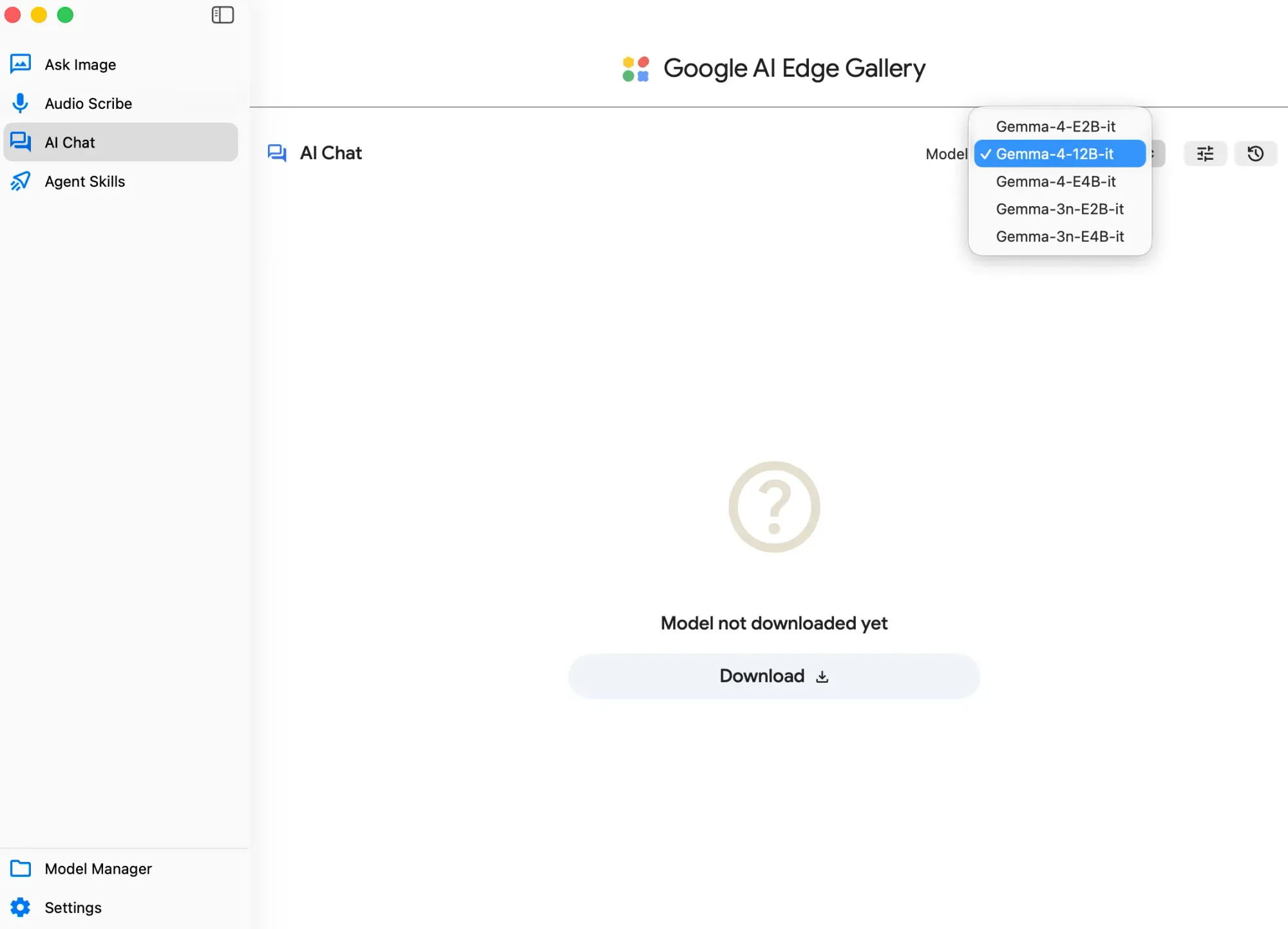
Task: Show chat history with the clock icon
Action: 1256,154
